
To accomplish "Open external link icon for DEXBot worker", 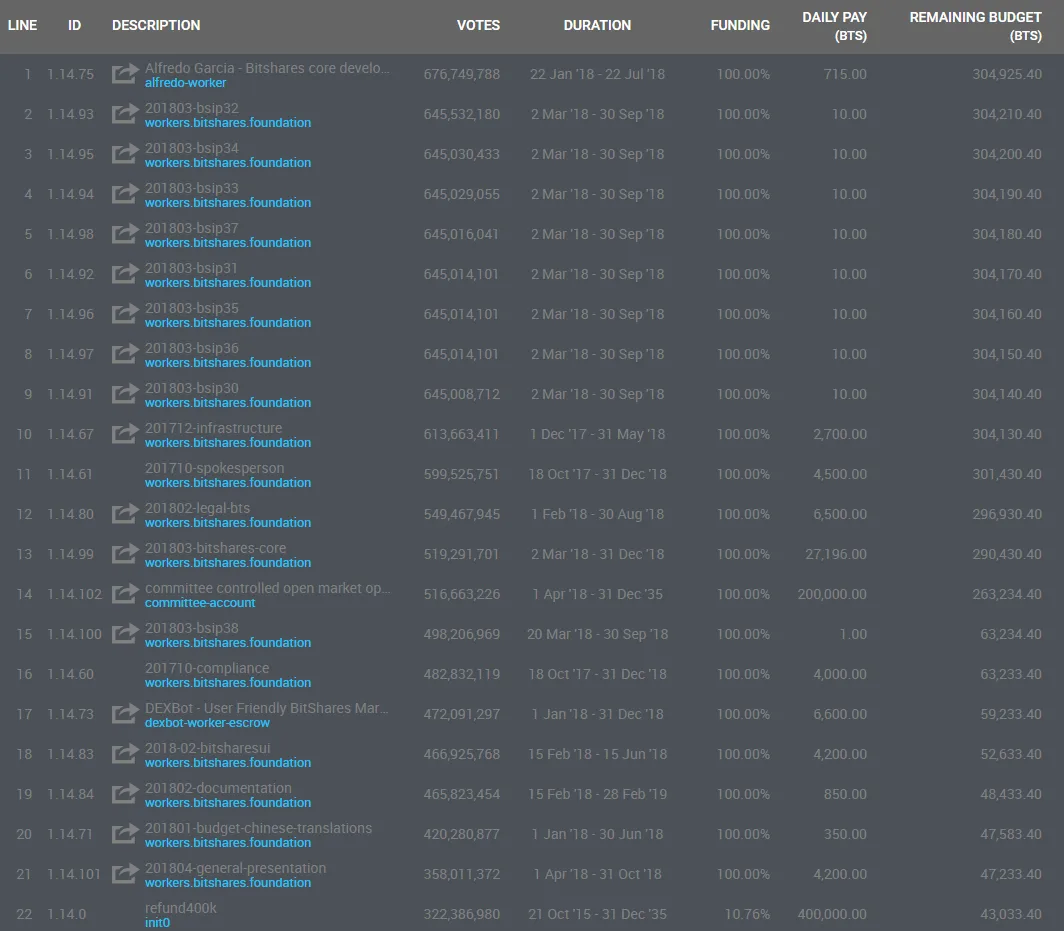I will point(125,714).
